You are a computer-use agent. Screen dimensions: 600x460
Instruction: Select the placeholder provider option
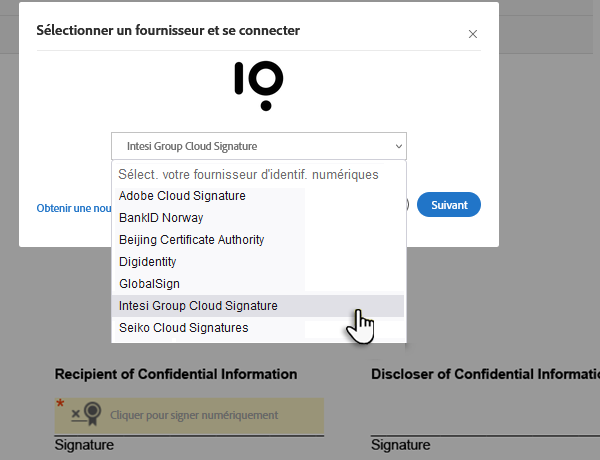pos(249,174)
